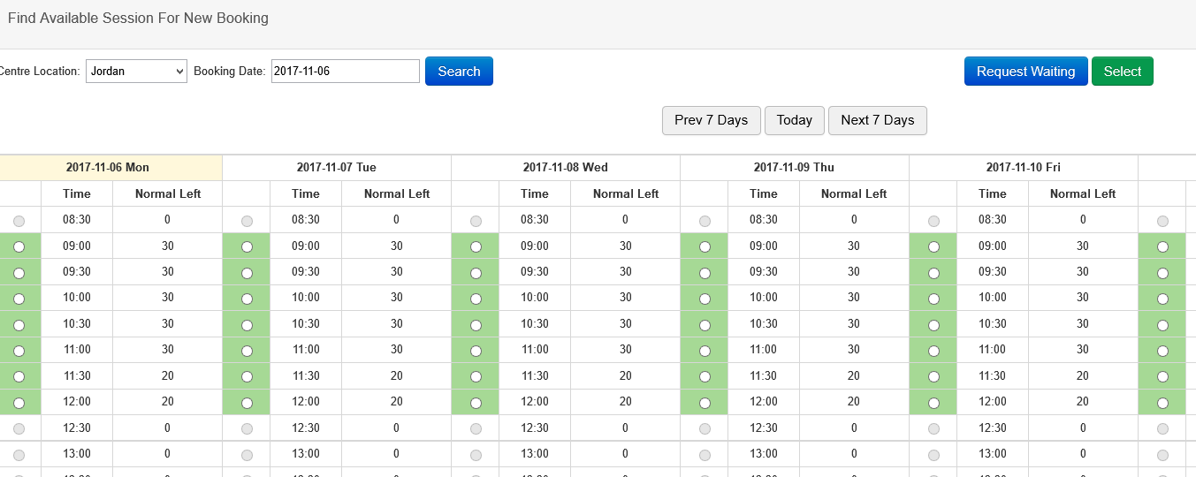Click Normal Left header under Monday
1196x477 pixels.
[x=168, y=194]
